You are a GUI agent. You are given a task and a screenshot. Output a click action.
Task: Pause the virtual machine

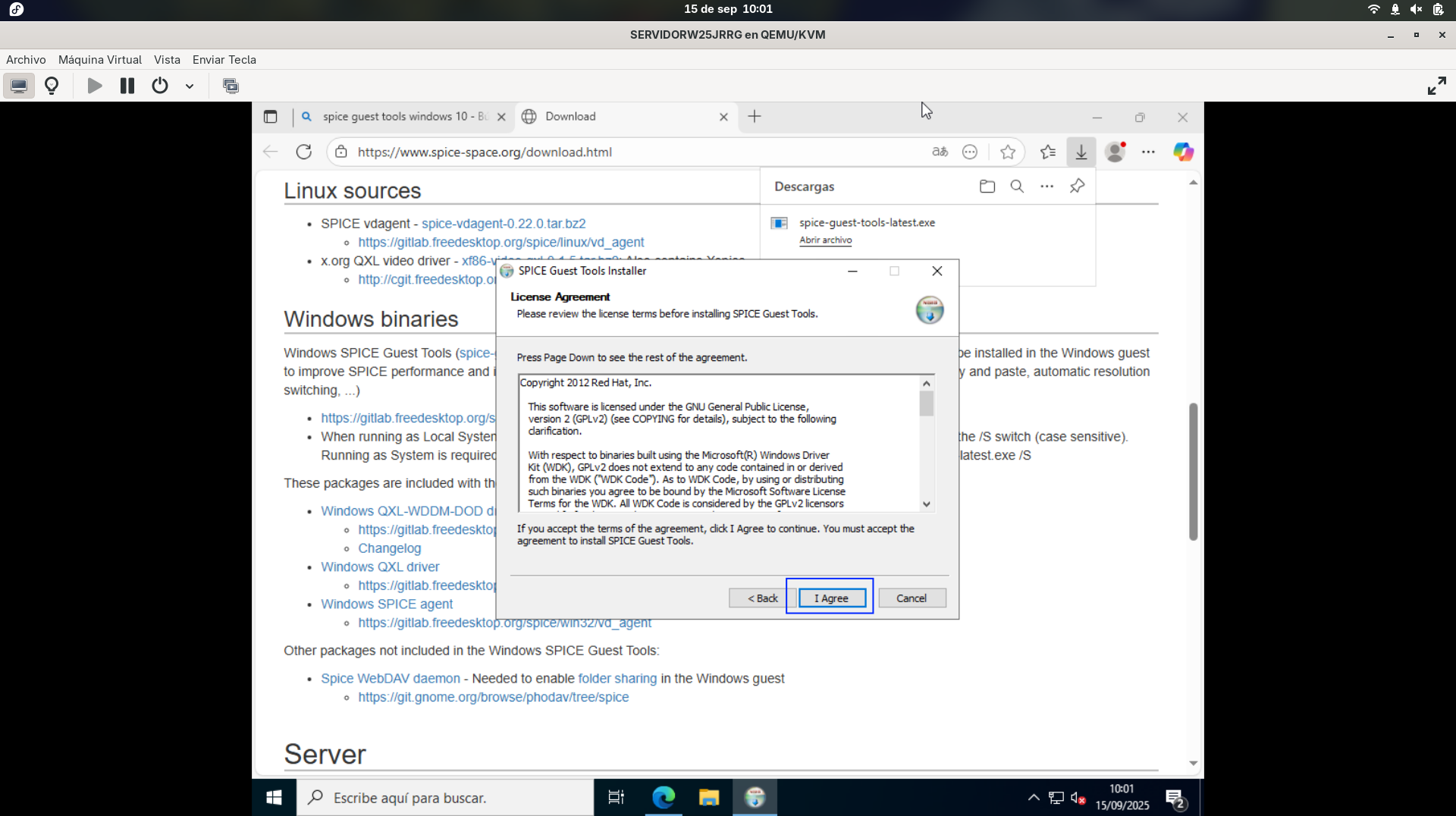pyautogui.click(x=127, y=86)
